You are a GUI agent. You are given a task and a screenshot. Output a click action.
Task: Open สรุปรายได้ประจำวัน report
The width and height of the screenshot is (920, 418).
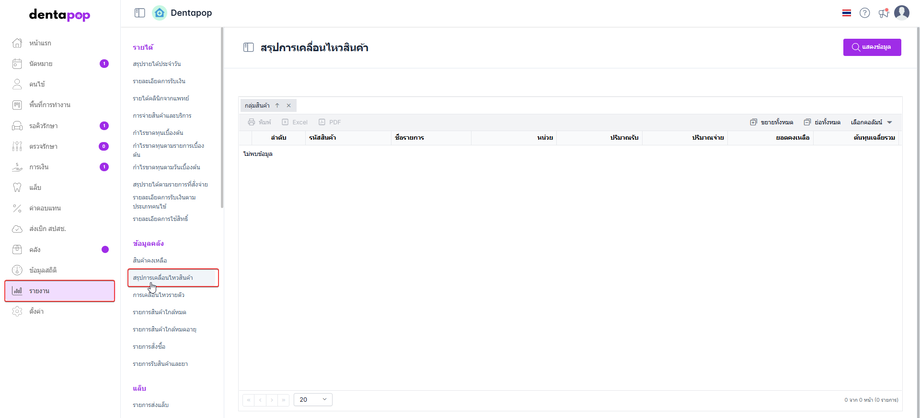coord(157,63)
